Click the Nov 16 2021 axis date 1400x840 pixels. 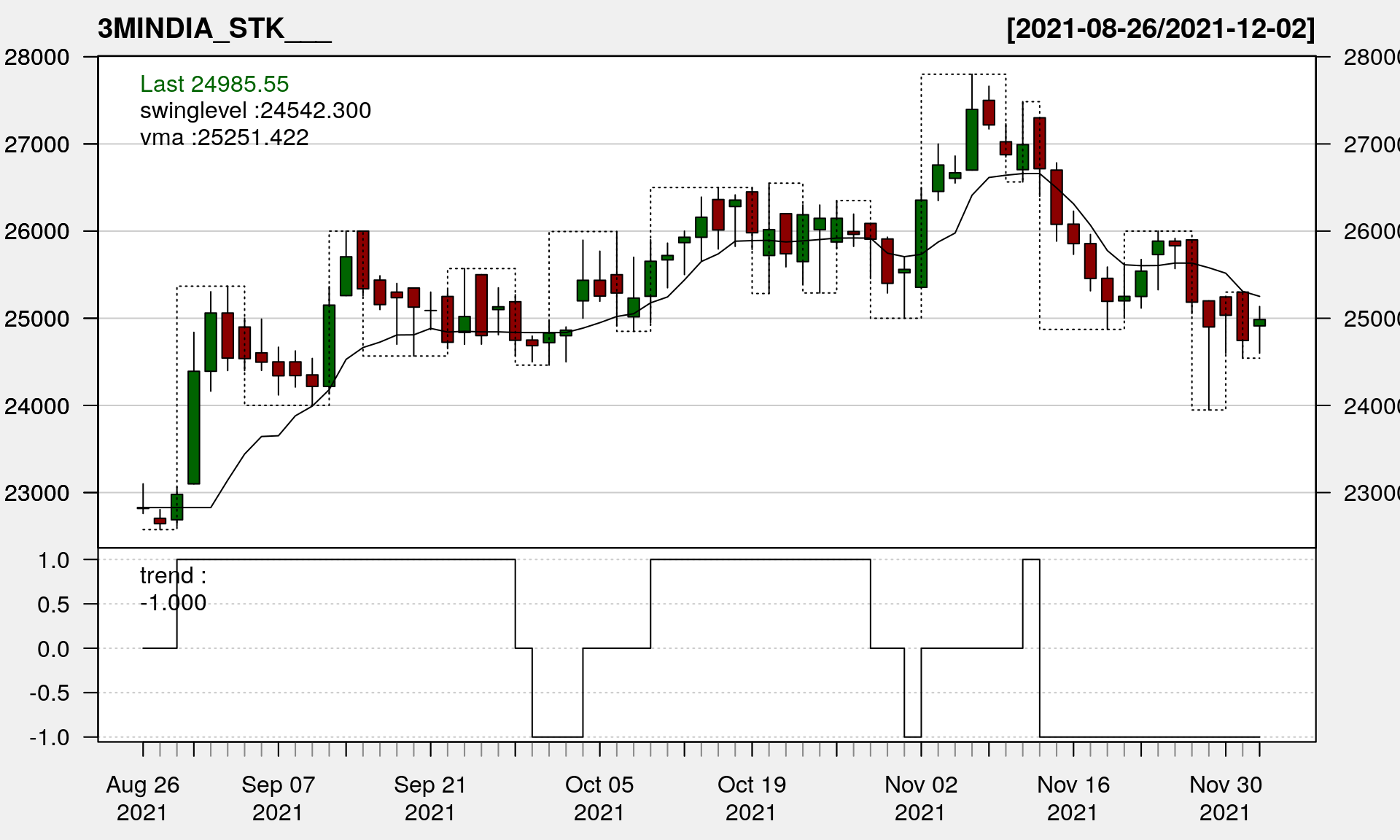1073,798
